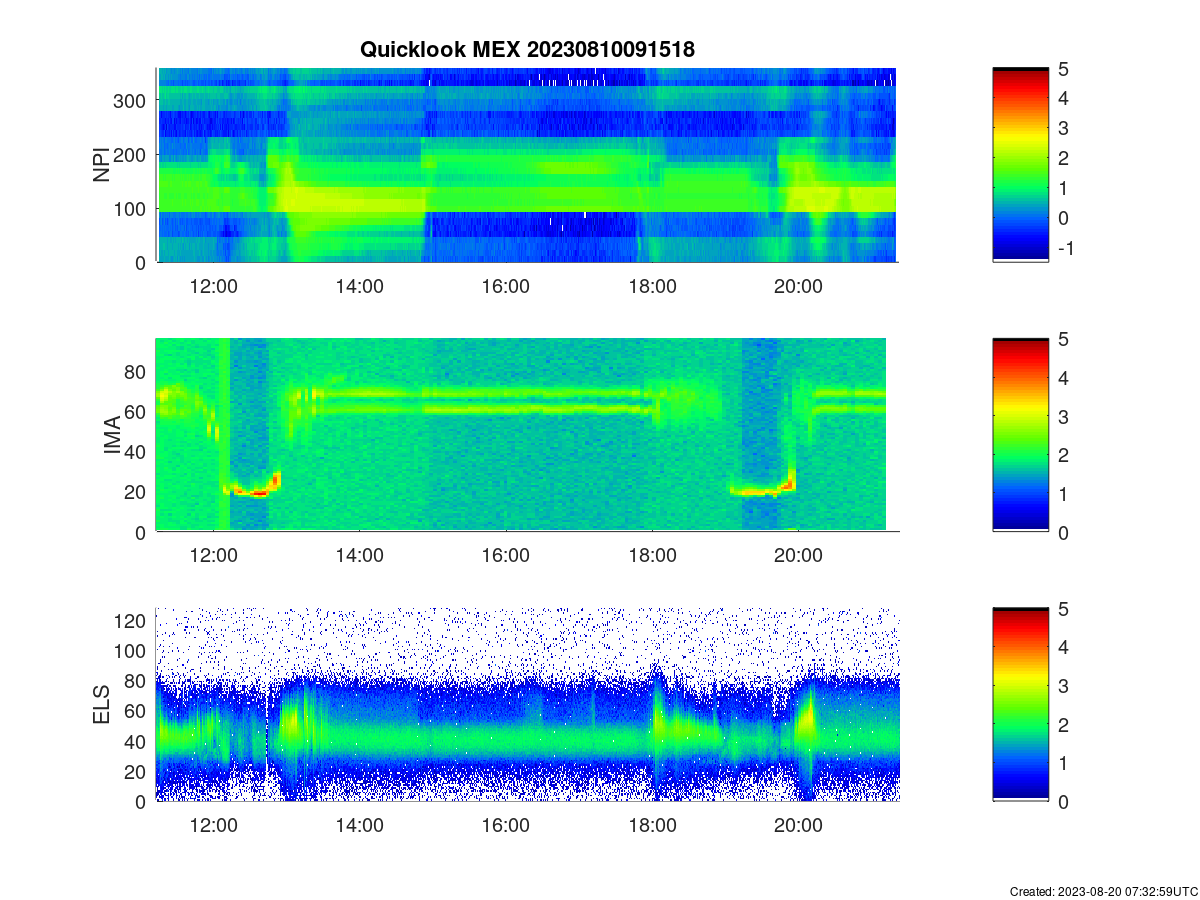
Task: Click the 16:00 tick under IMA plot
Action: (505, 556)
